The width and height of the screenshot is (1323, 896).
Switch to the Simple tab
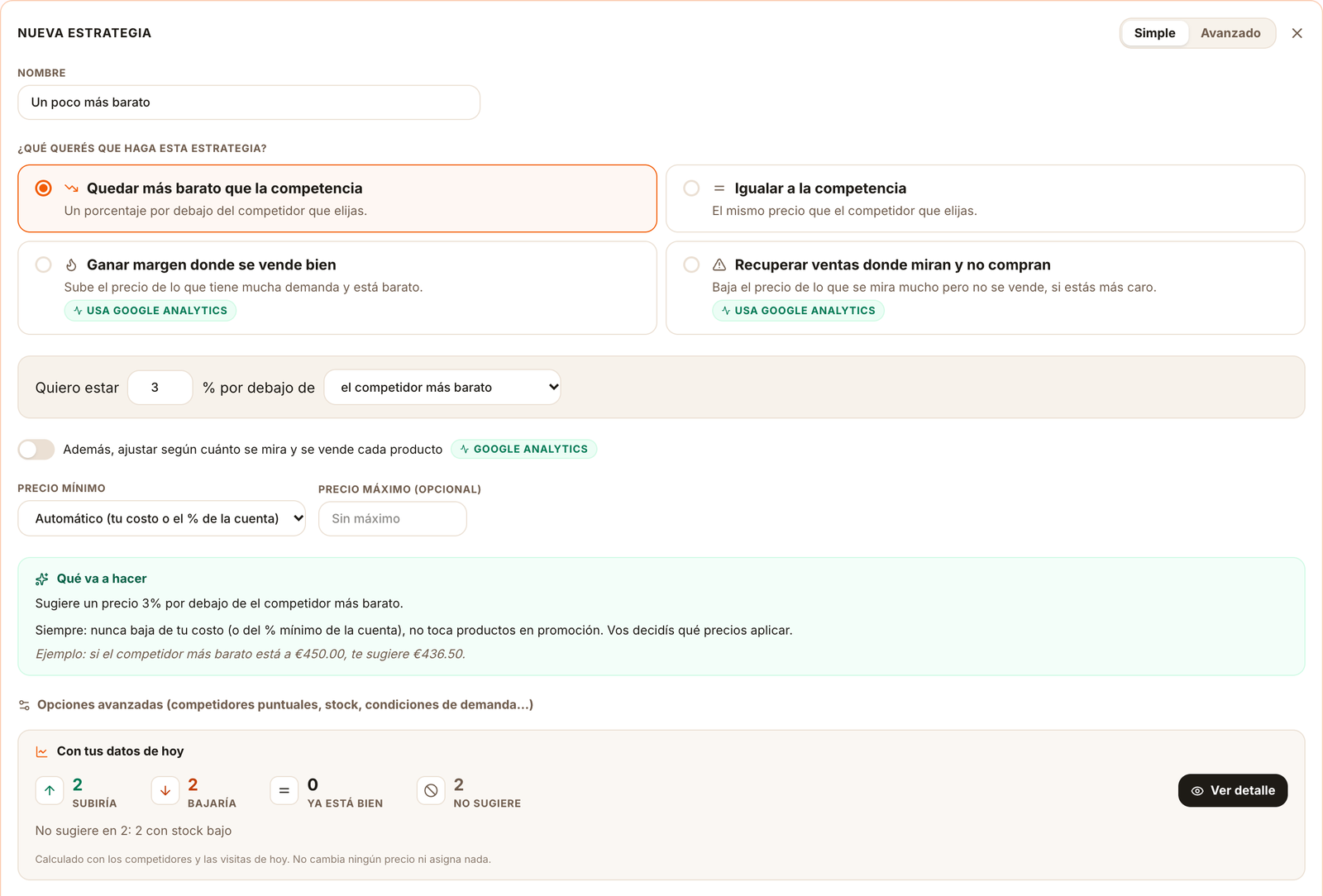coord(1154,33)
